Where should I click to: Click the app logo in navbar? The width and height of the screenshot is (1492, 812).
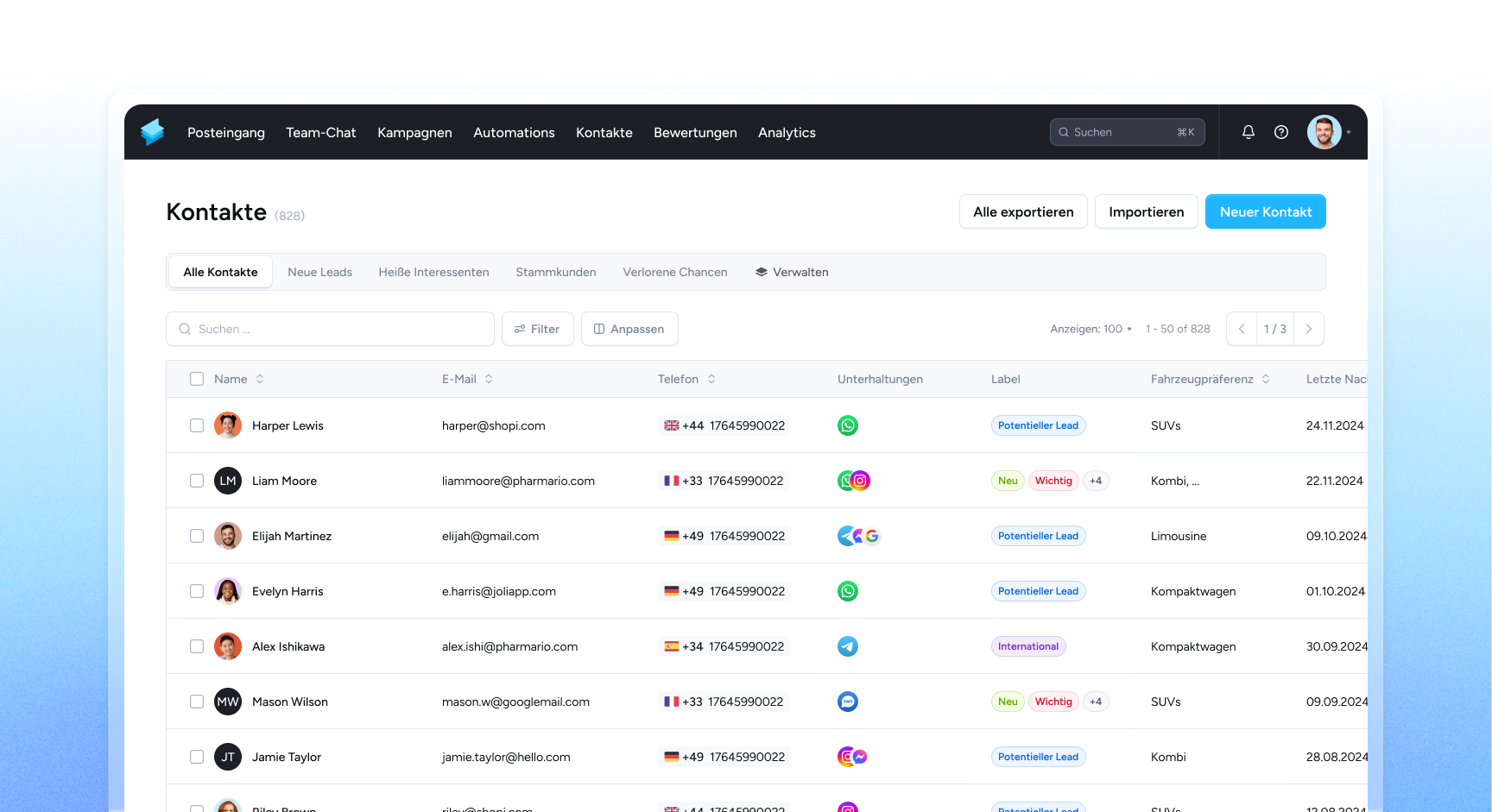(x=153, y=132)
